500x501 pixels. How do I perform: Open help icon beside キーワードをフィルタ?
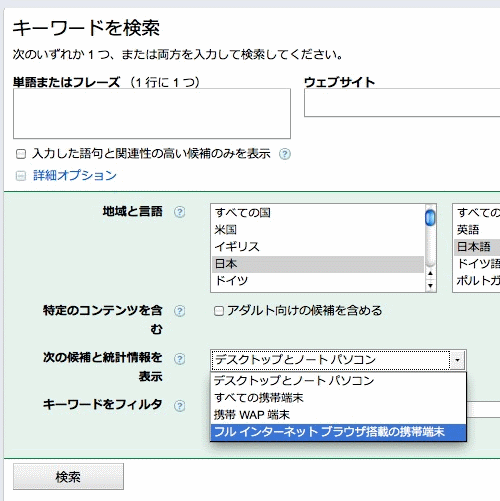click(x=180, y=406)
